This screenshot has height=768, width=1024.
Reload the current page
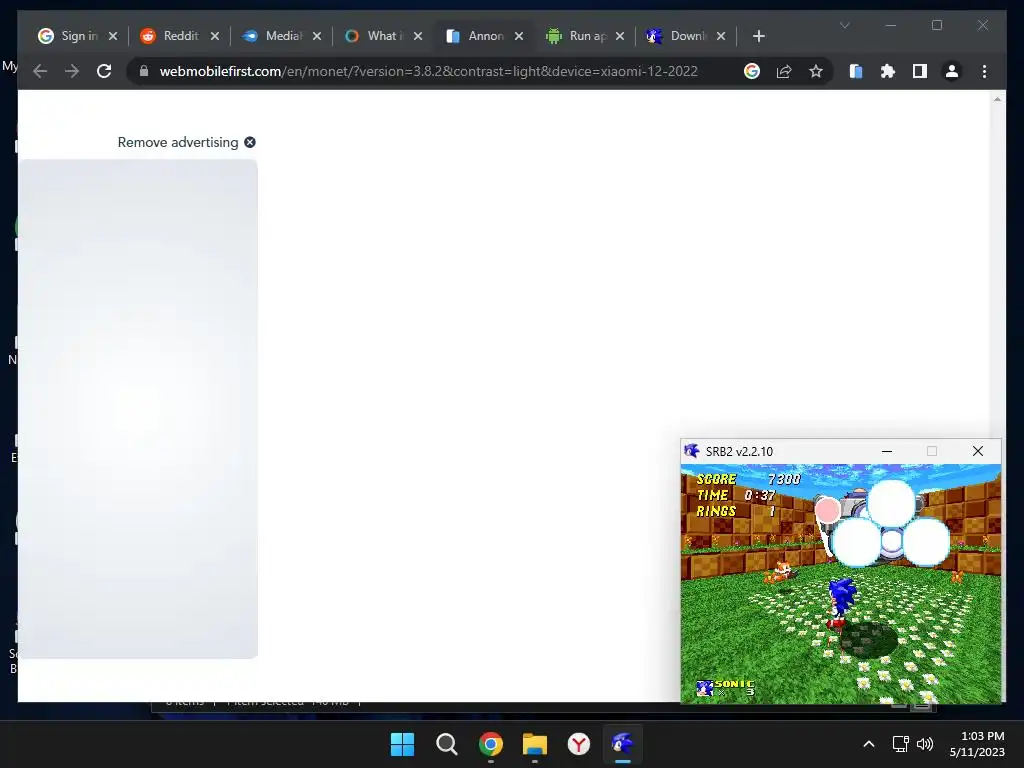pyautogui.click(x=104, y=71)
